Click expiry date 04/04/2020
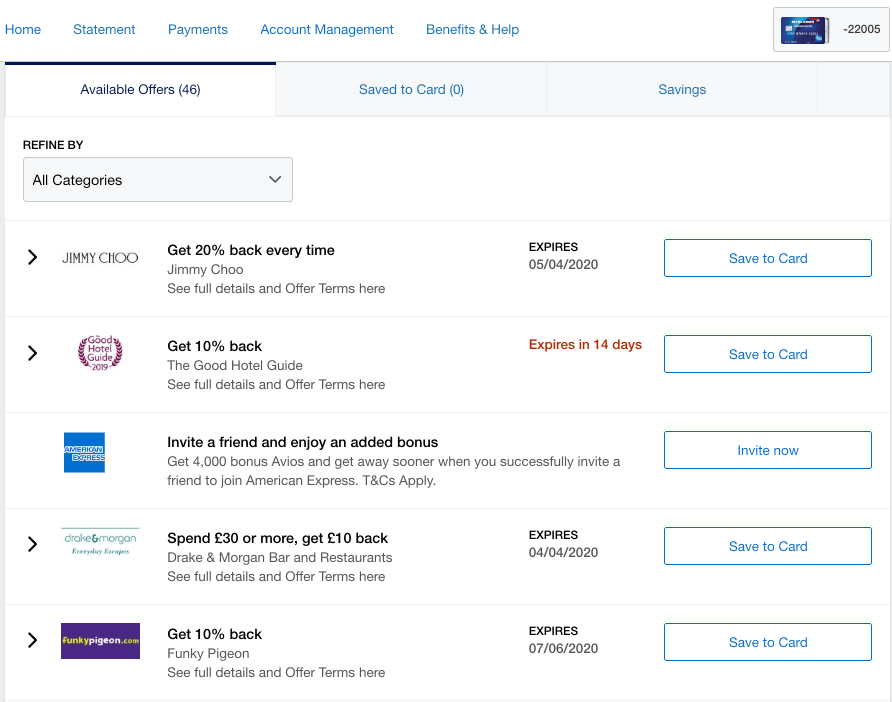The height and width of the screenshot is (702, 892). point(563,552)
